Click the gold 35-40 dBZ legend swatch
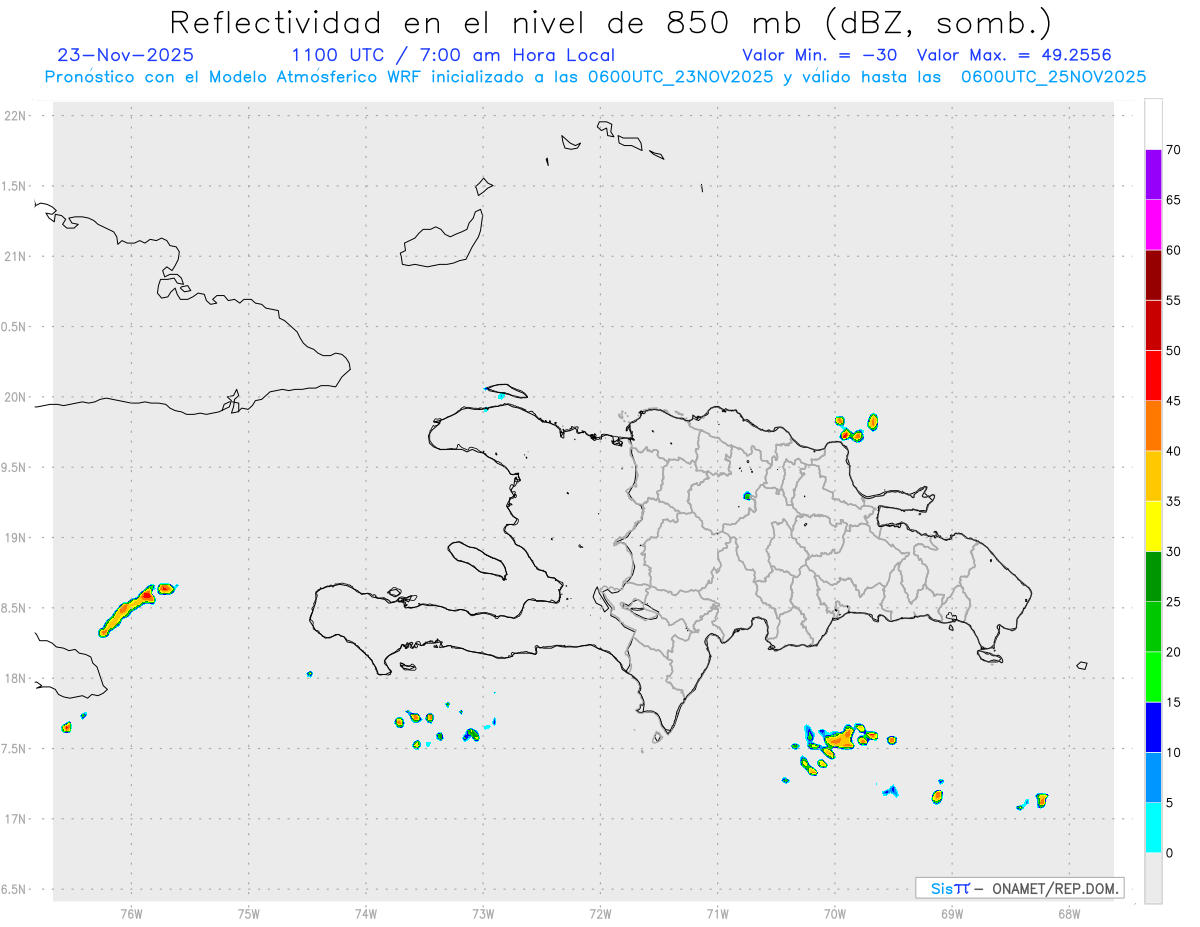 [1153, 476]
